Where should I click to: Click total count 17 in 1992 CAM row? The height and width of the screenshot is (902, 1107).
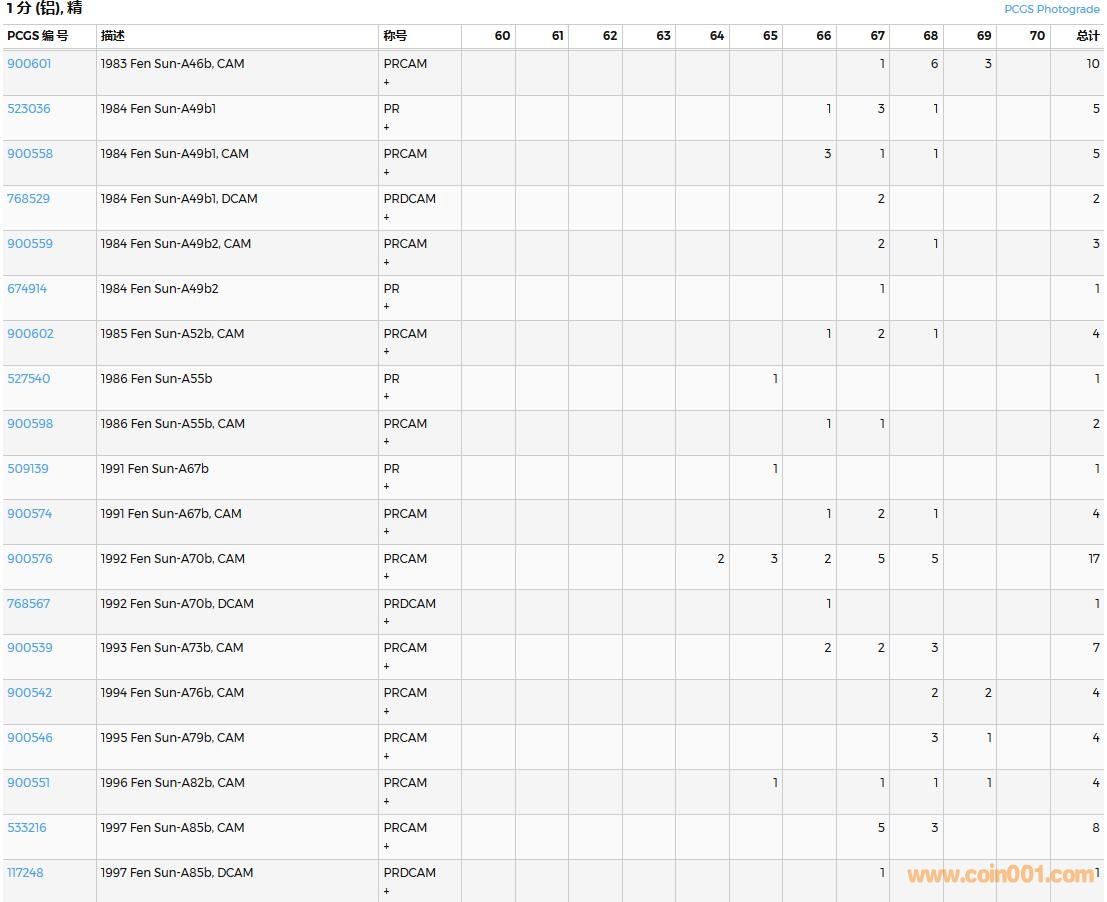click(x=1093, y=559)
